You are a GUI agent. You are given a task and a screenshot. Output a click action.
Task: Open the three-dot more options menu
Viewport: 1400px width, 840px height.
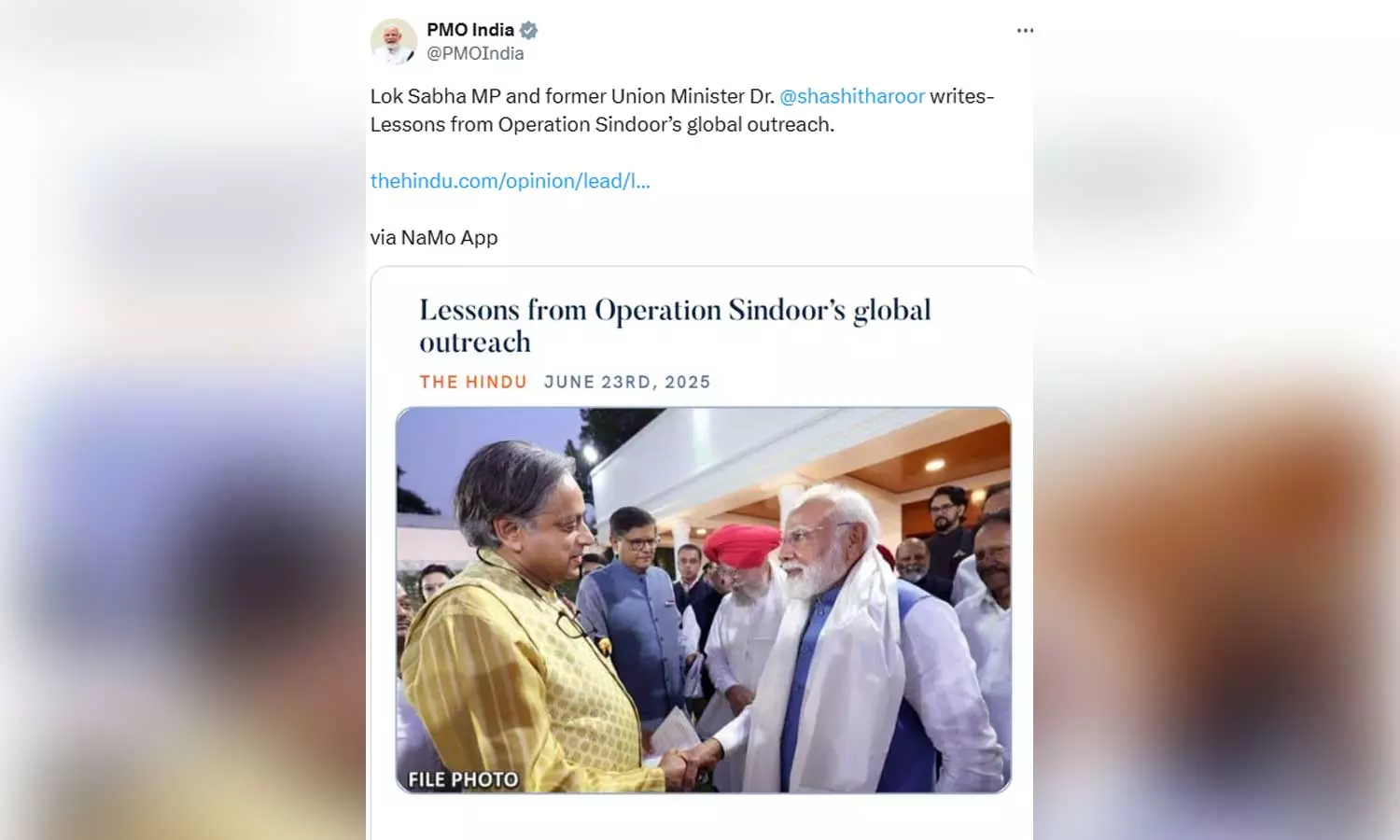tap(1025, 31)
